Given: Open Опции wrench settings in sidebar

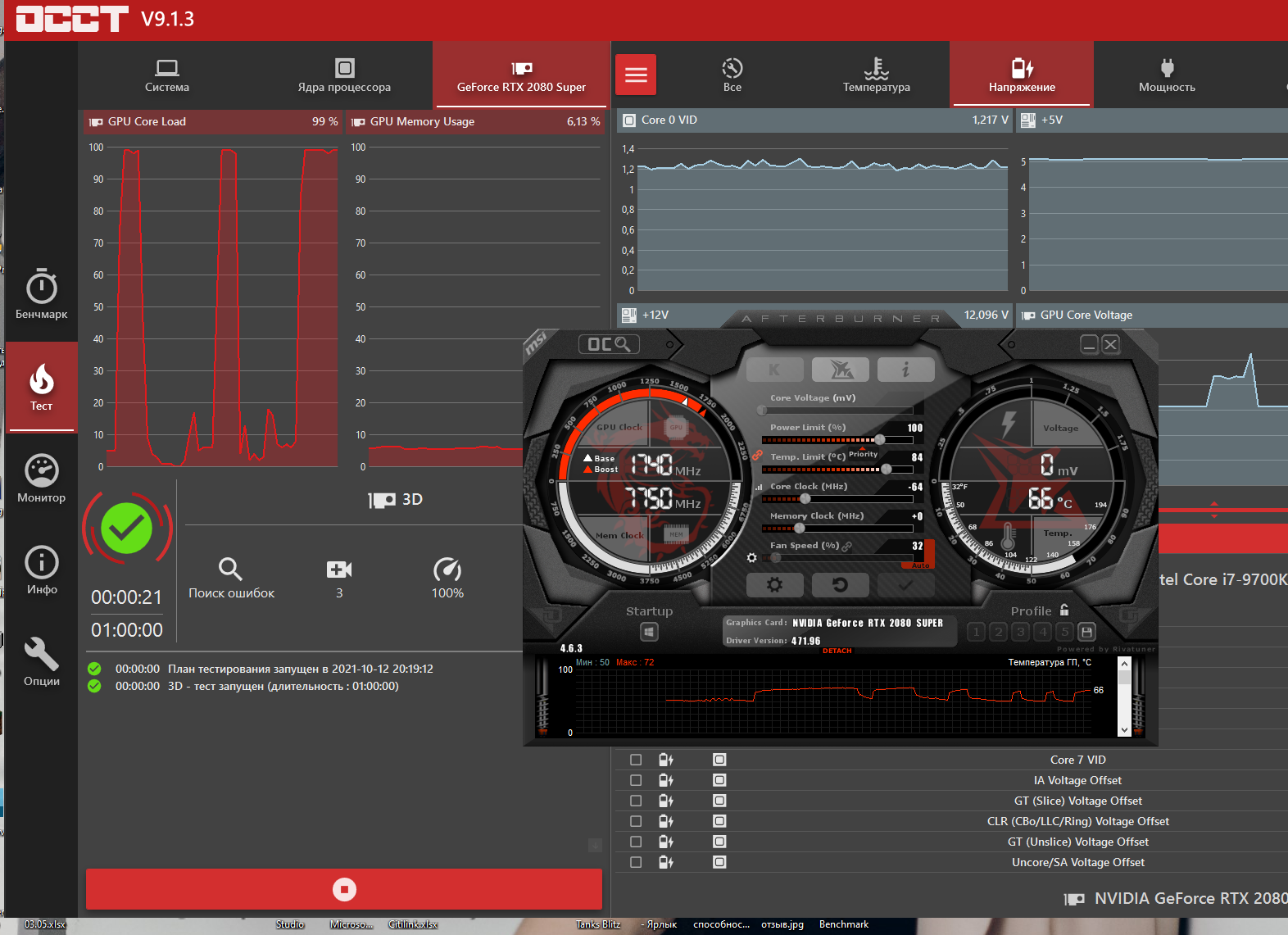Looking at the screenshot, I should [42, 662].
